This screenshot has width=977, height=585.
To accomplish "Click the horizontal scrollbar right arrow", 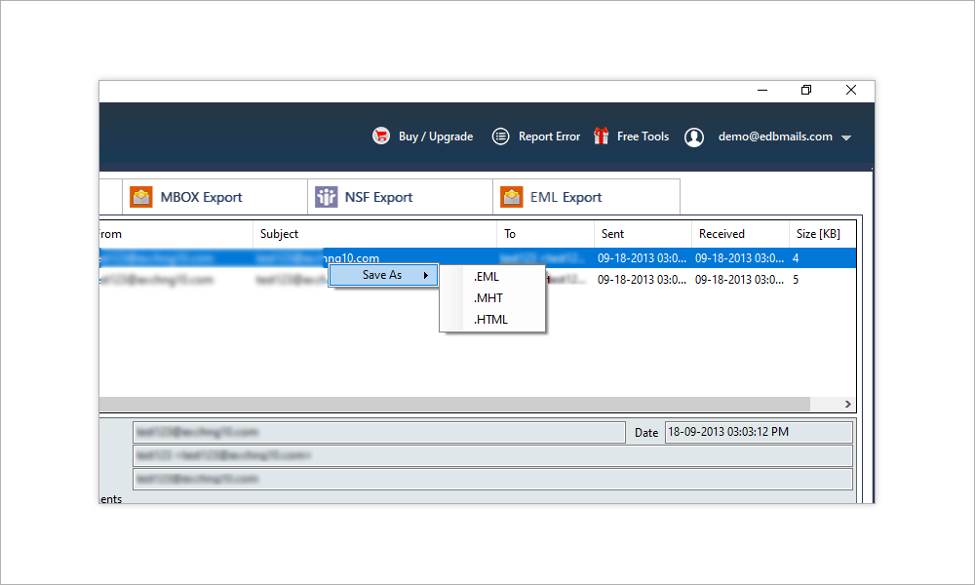I will click(x=848, y=405).
